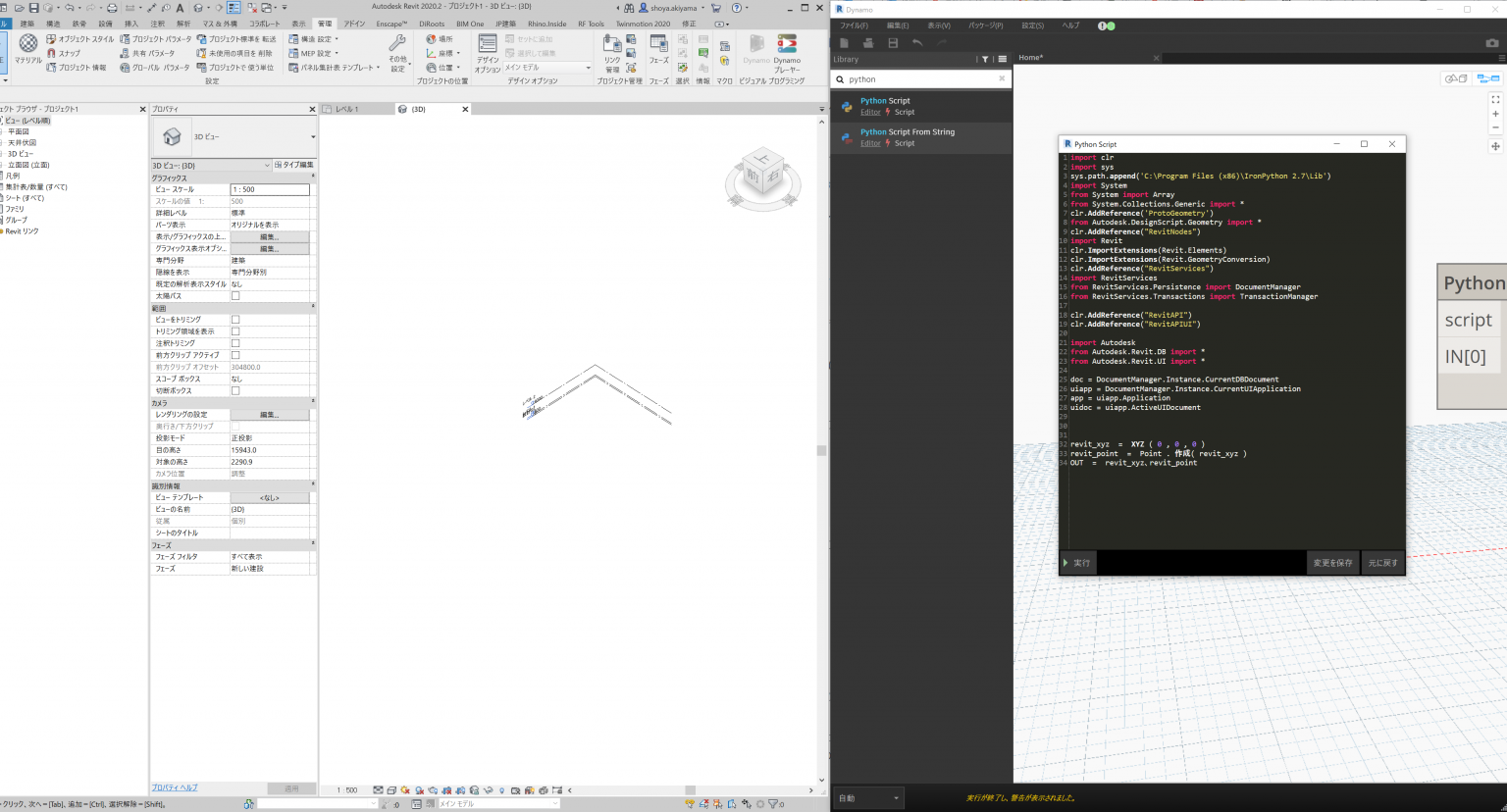
Task: Clear the python search in Library panel
Action: 1003,78
